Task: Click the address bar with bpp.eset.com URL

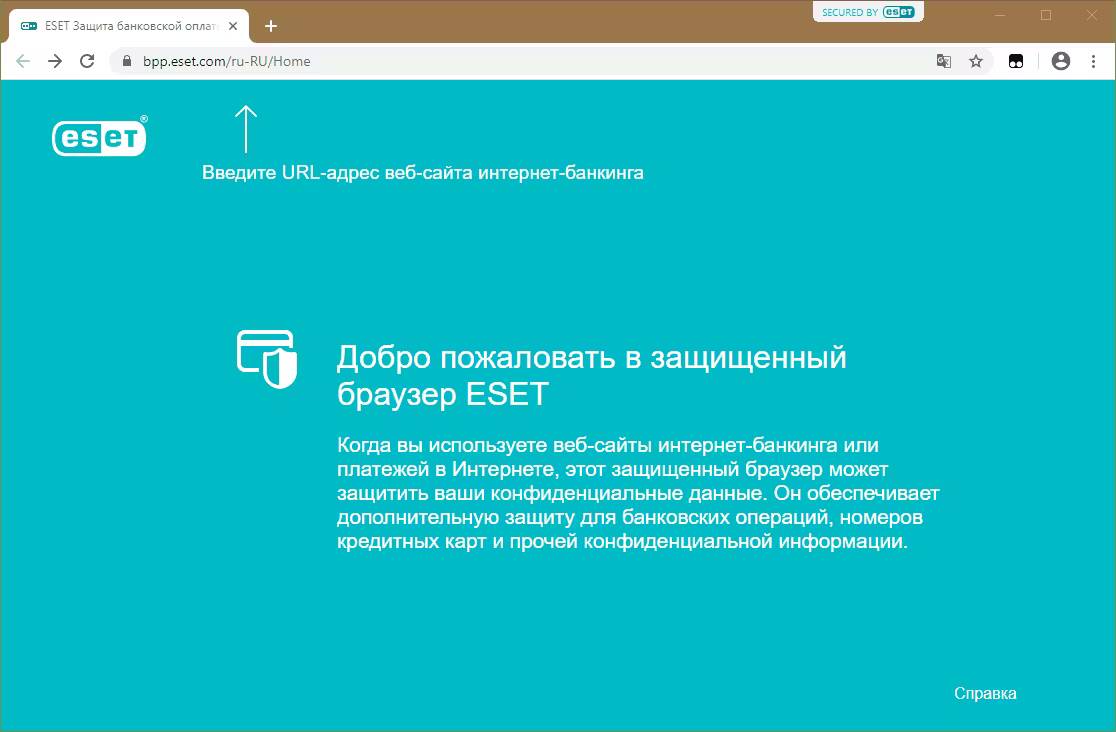Action: [552, 61]
